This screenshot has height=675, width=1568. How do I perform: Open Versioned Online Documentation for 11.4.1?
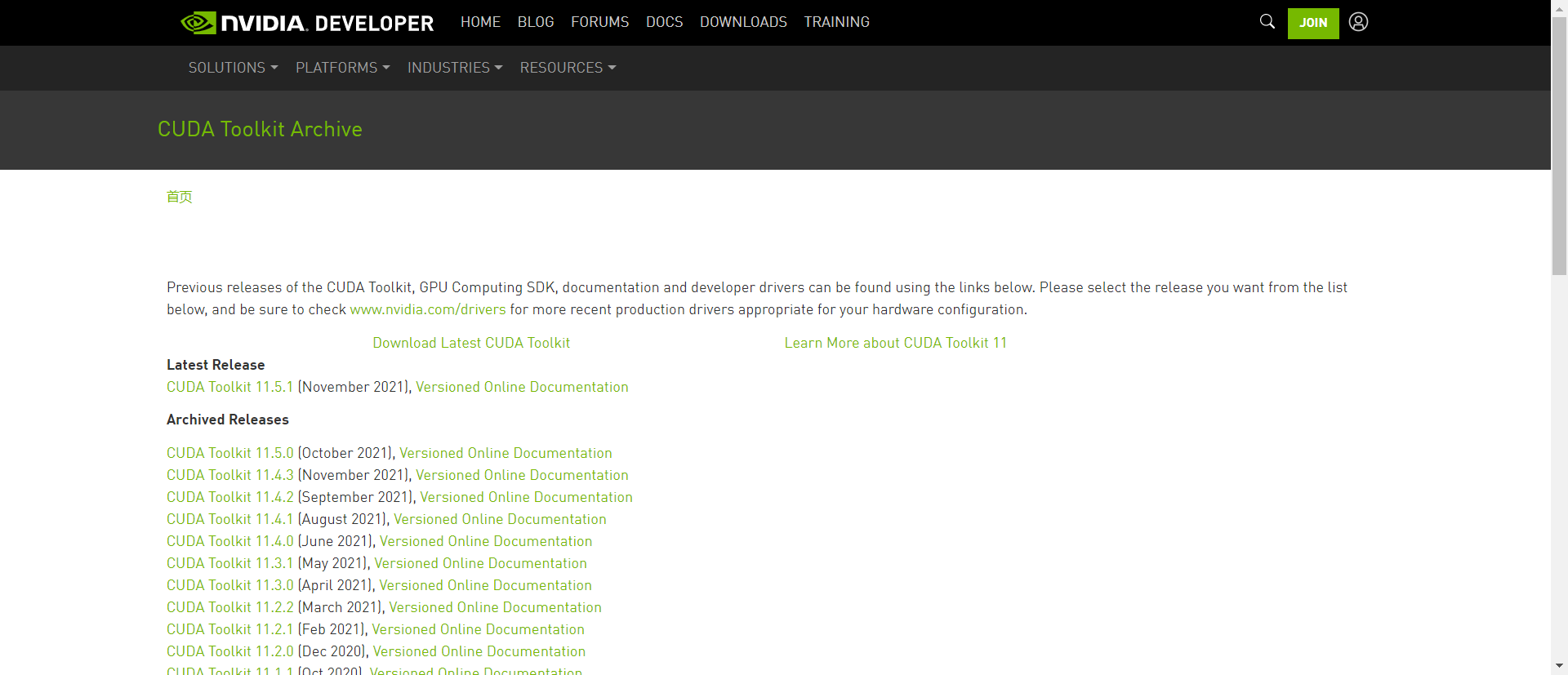pyautogui.click(x=500, y=519)
